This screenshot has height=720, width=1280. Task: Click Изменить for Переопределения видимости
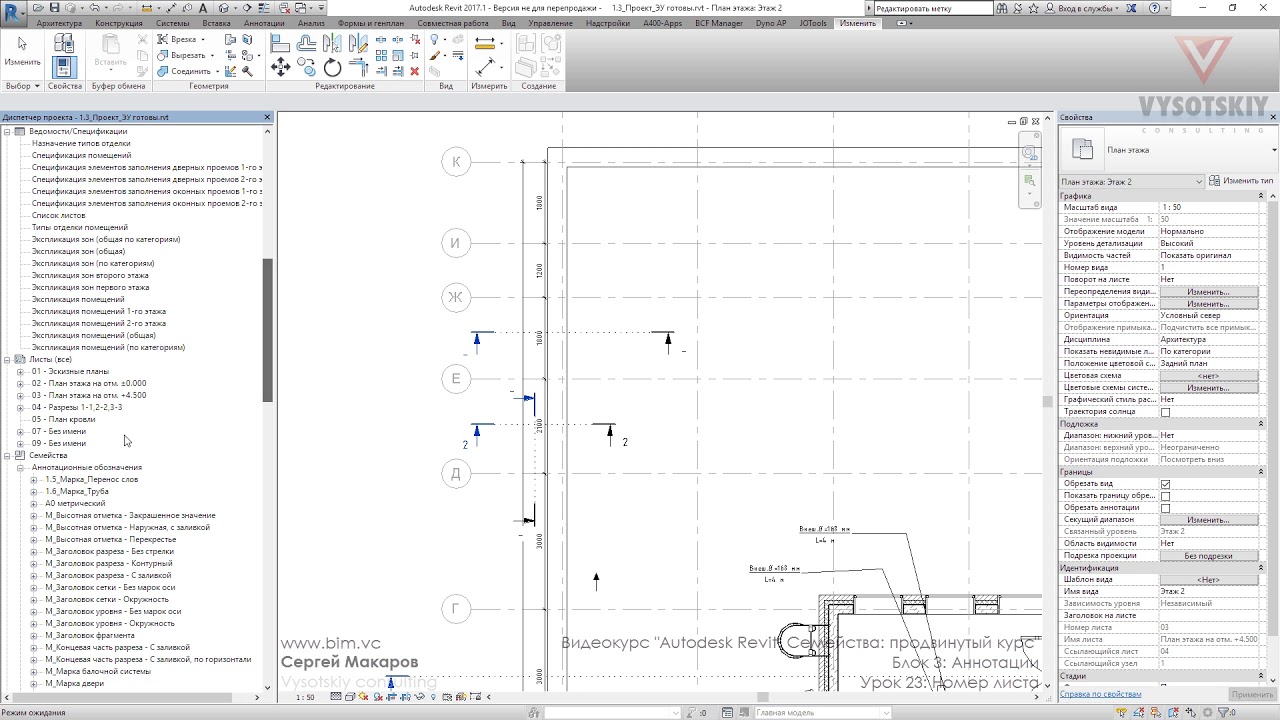[x=1208, y=292]
